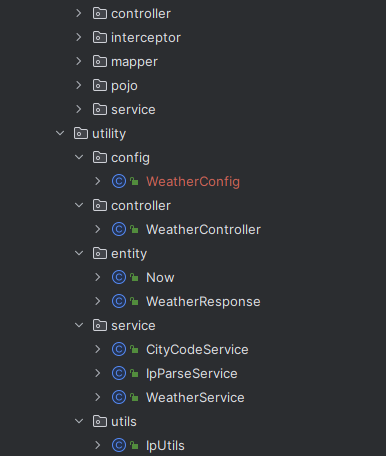Screen dimensions: 386x456
Task: Click the class icon beside Now
Action: click(119, 277)
